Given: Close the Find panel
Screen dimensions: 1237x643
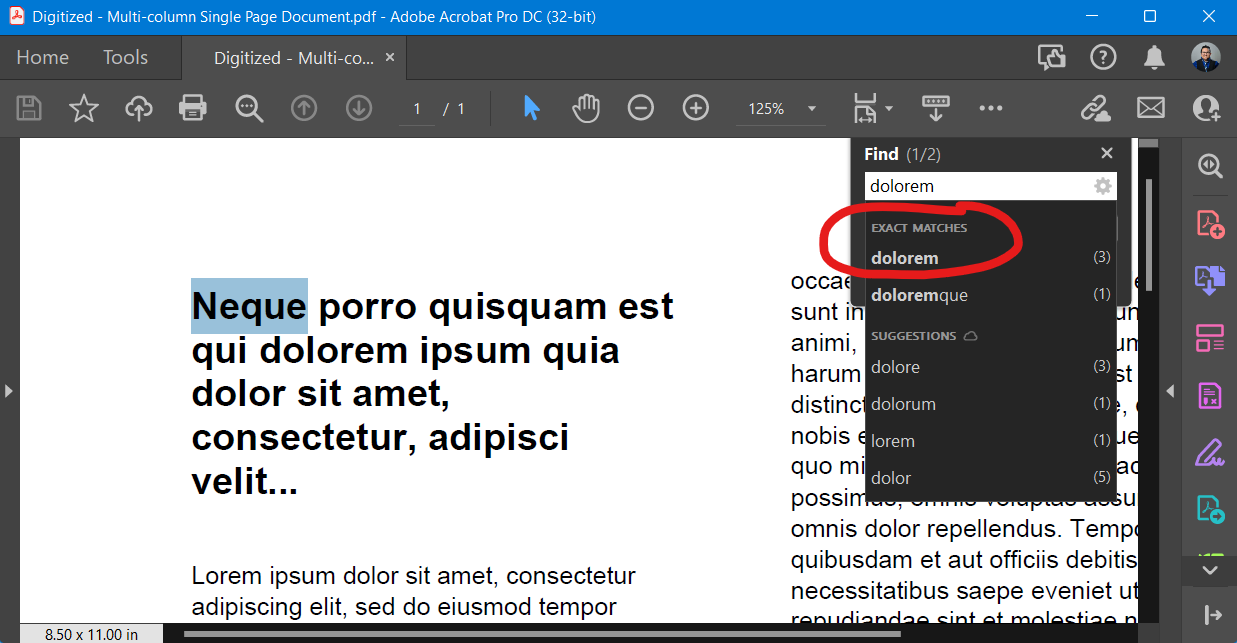Looking at the screenshot, I should tap(1106, 153).
